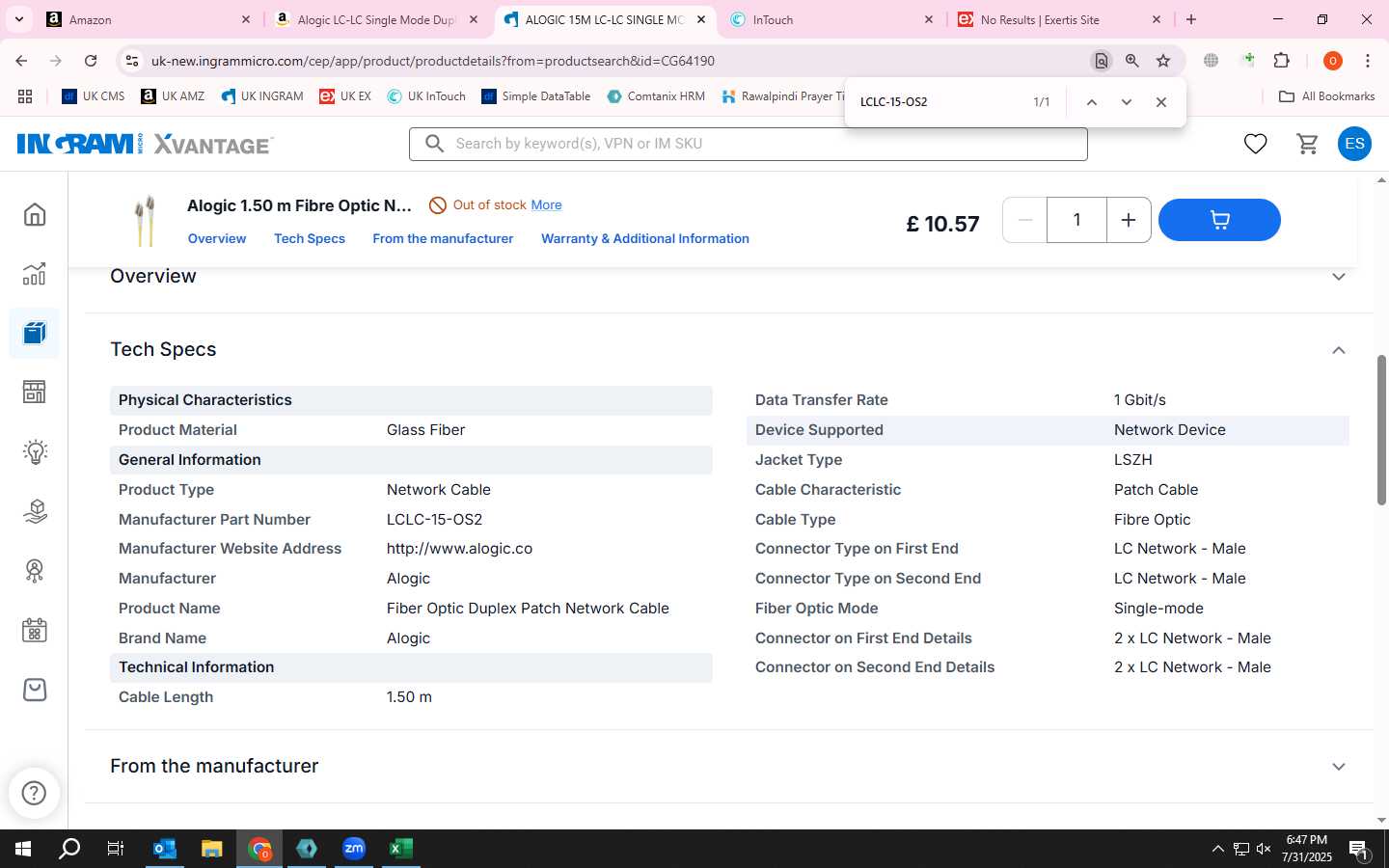The height and width of the screenshot is (868, 1389).
Task: Bookmark this page with star icon
Action: tap(1163, 61)
